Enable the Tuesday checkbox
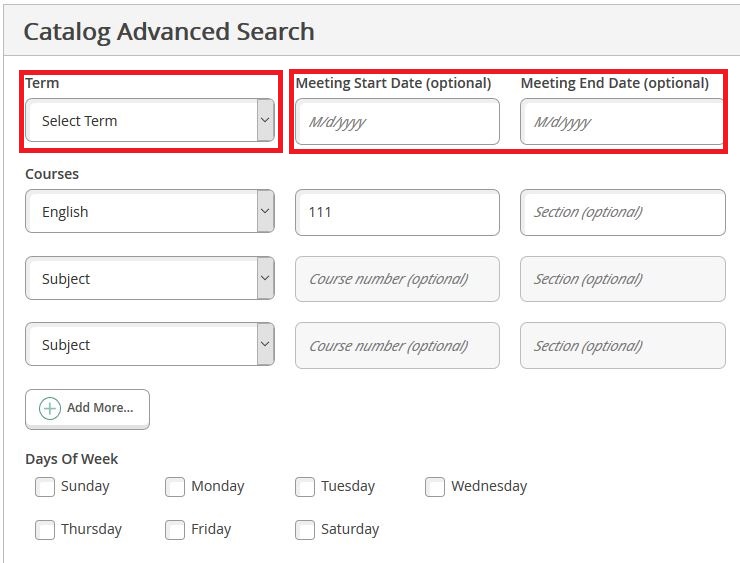The height and width of the screenshot is (563, 740). click(305, 487)
